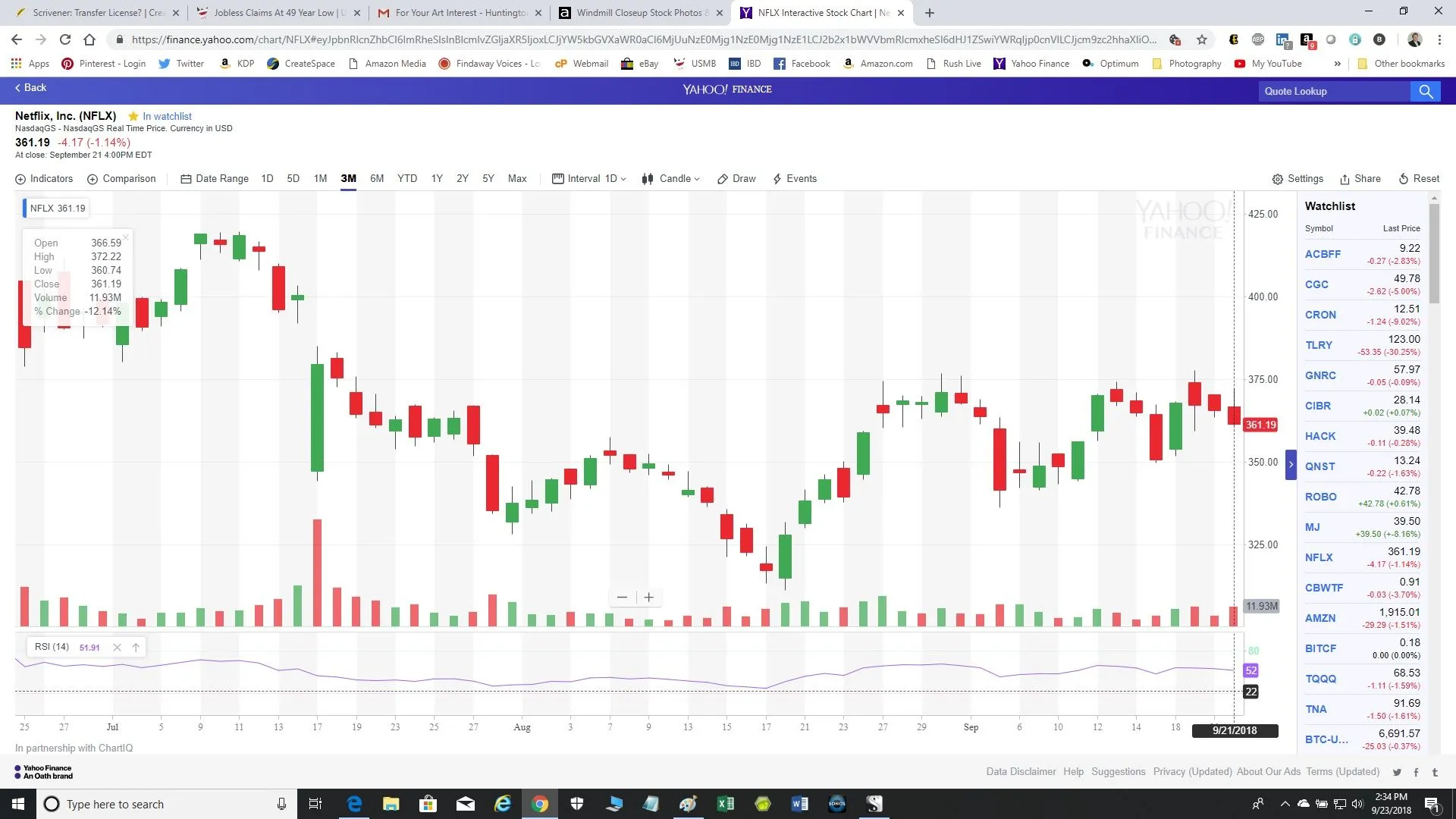Screen dimensions: 1456x819
Task: Toggle the In watchlist star
Action: click(133, 116)
